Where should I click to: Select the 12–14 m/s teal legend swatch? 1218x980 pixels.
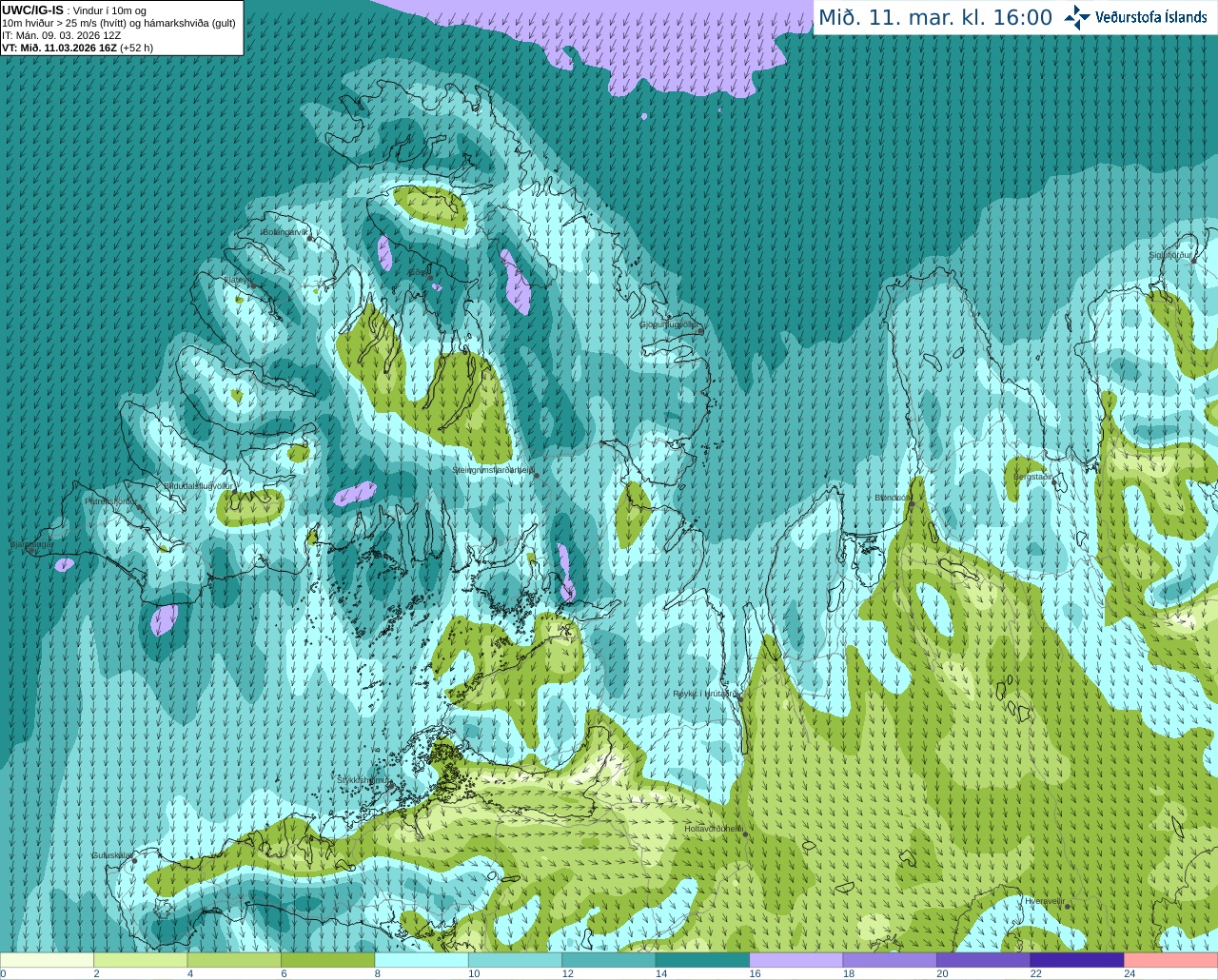click(609, 960)
